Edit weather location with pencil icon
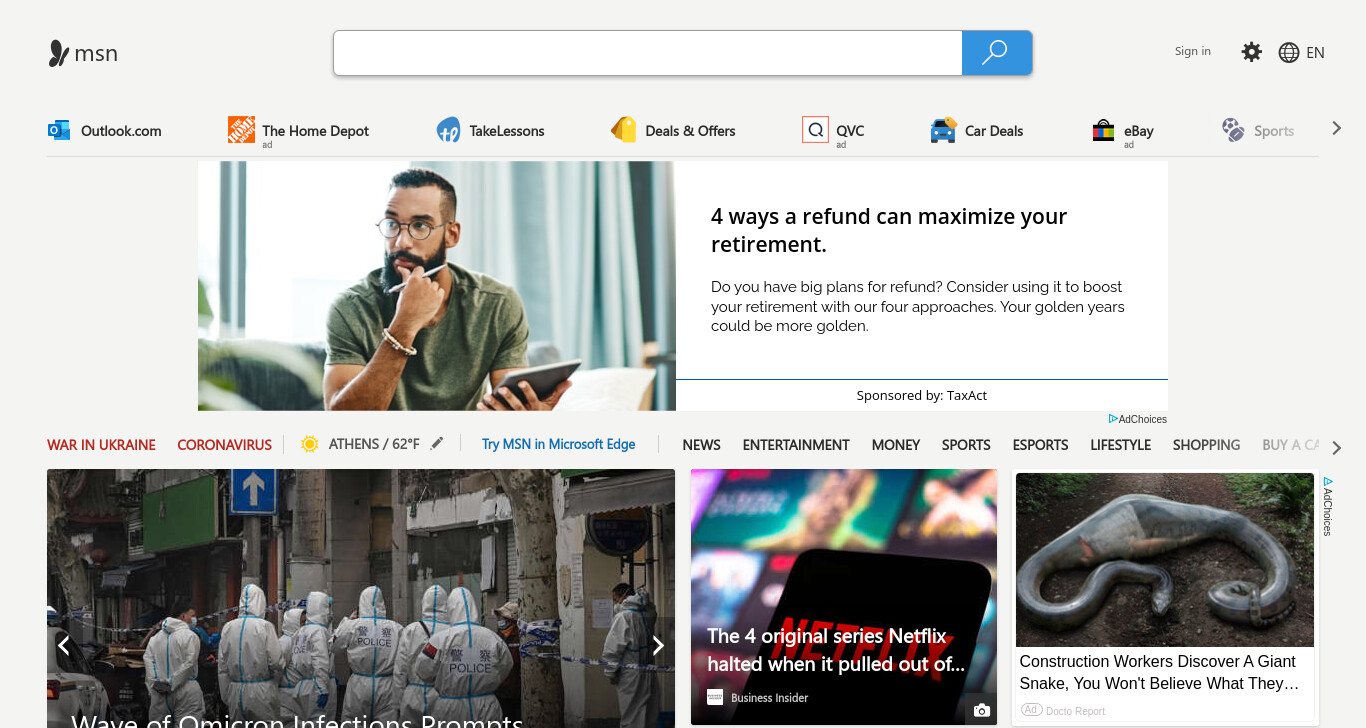The width and height of the screenshot is (1366, 728). tap(437, 443)
